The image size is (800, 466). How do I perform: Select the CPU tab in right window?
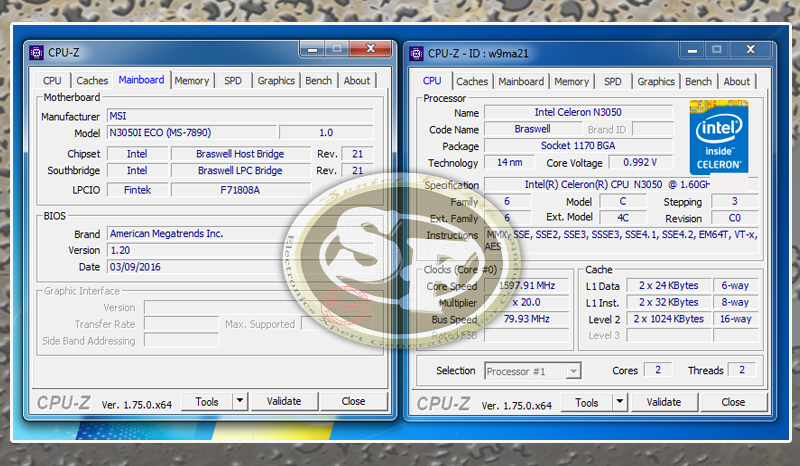coord(432,81)
